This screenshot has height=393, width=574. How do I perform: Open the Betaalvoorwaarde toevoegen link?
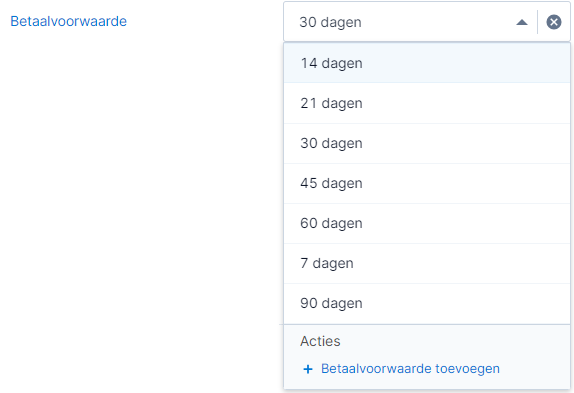coord(410,368)
